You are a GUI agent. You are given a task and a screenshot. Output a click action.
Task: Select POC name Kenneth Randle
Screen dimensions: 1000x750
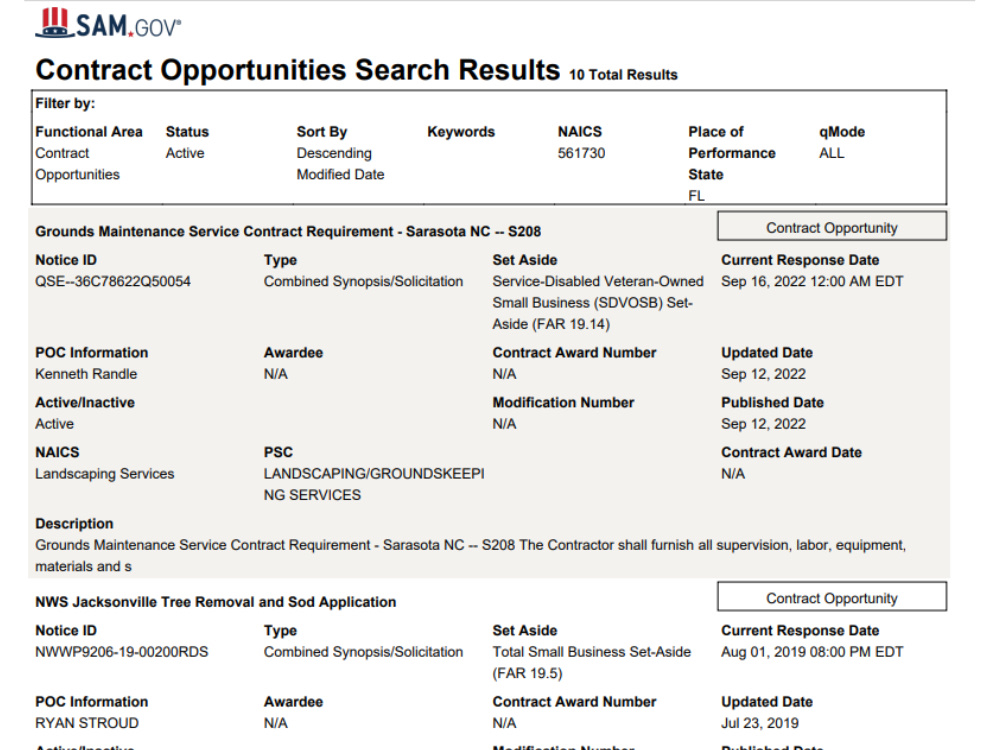pos(86,374)
